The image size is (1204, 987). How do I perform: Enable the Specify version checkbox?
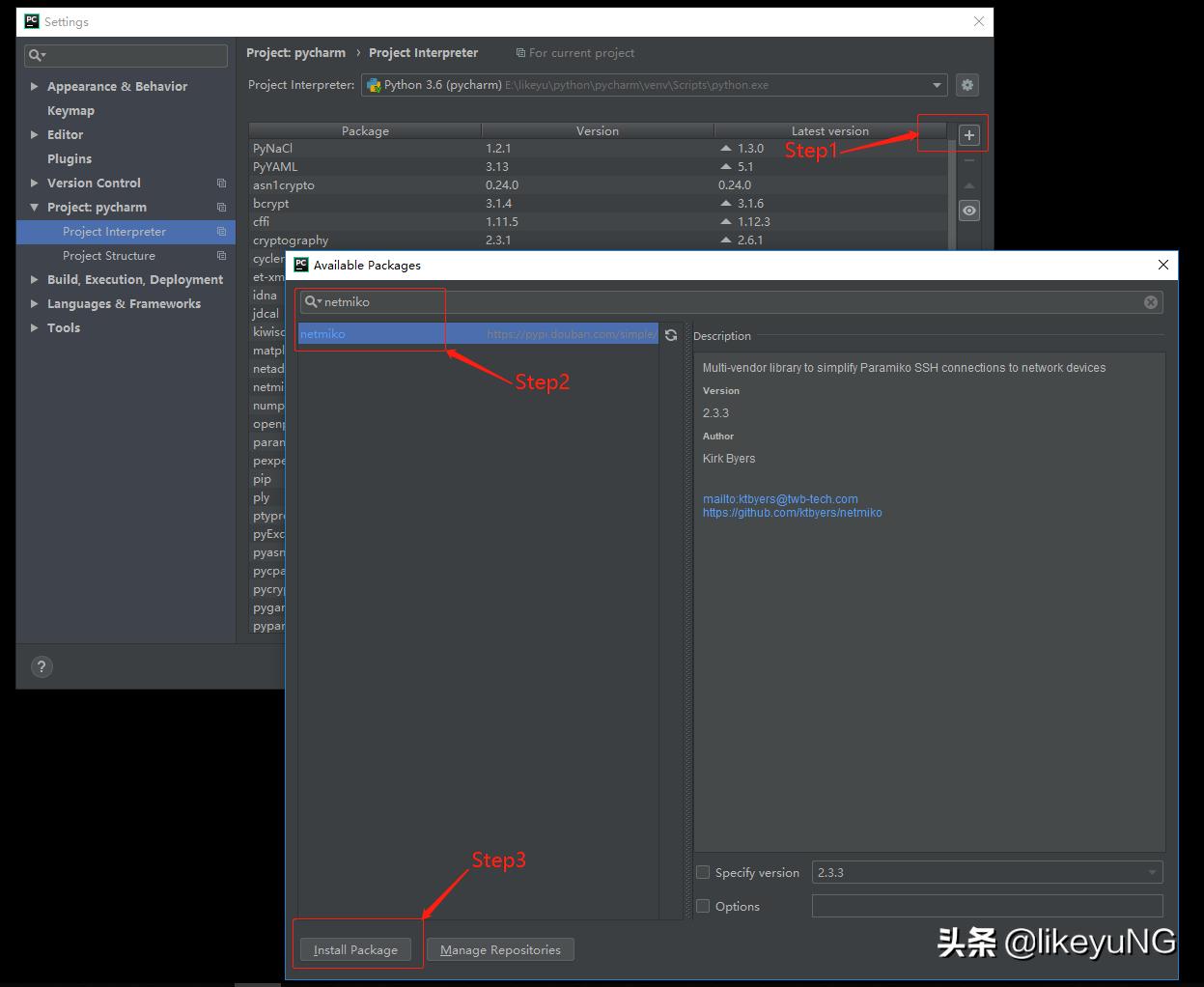coord(703,872)
